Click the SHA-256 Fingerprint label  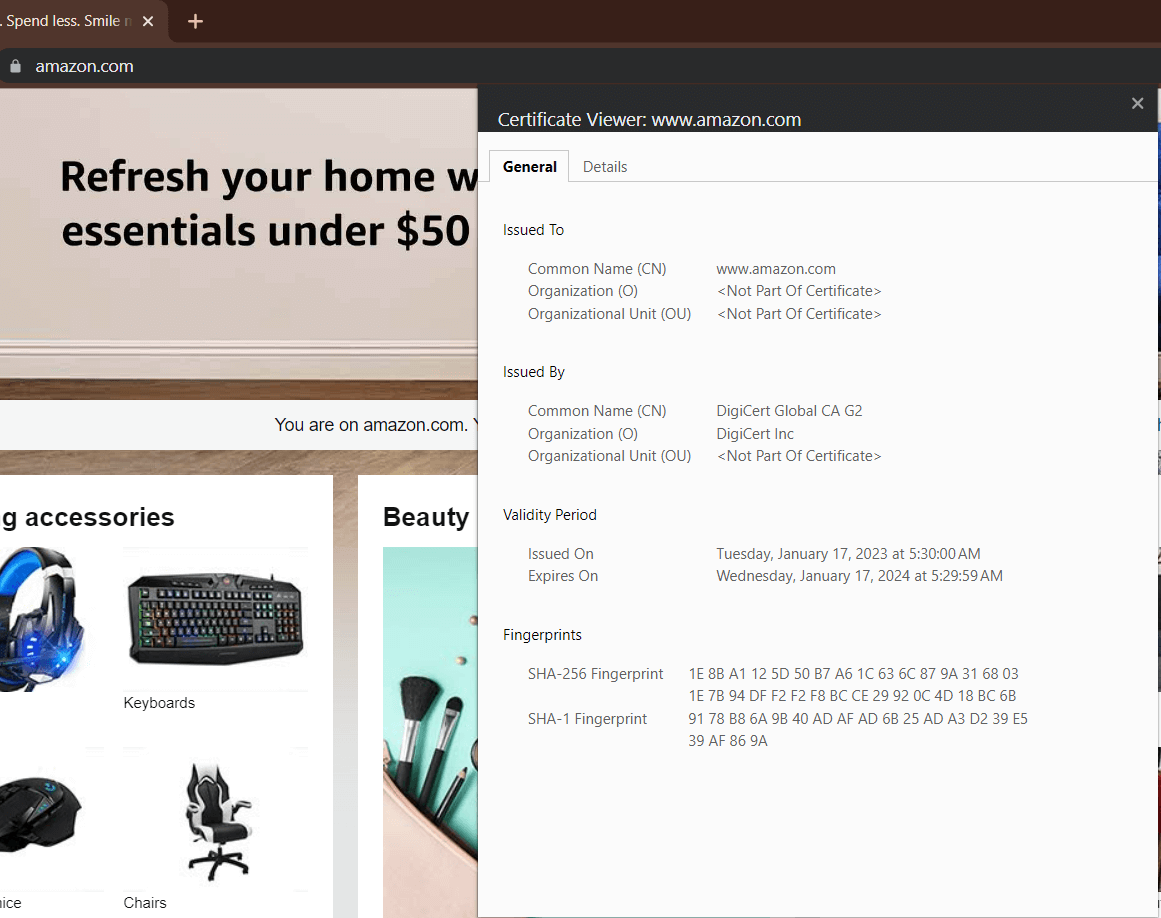(595, 674)
